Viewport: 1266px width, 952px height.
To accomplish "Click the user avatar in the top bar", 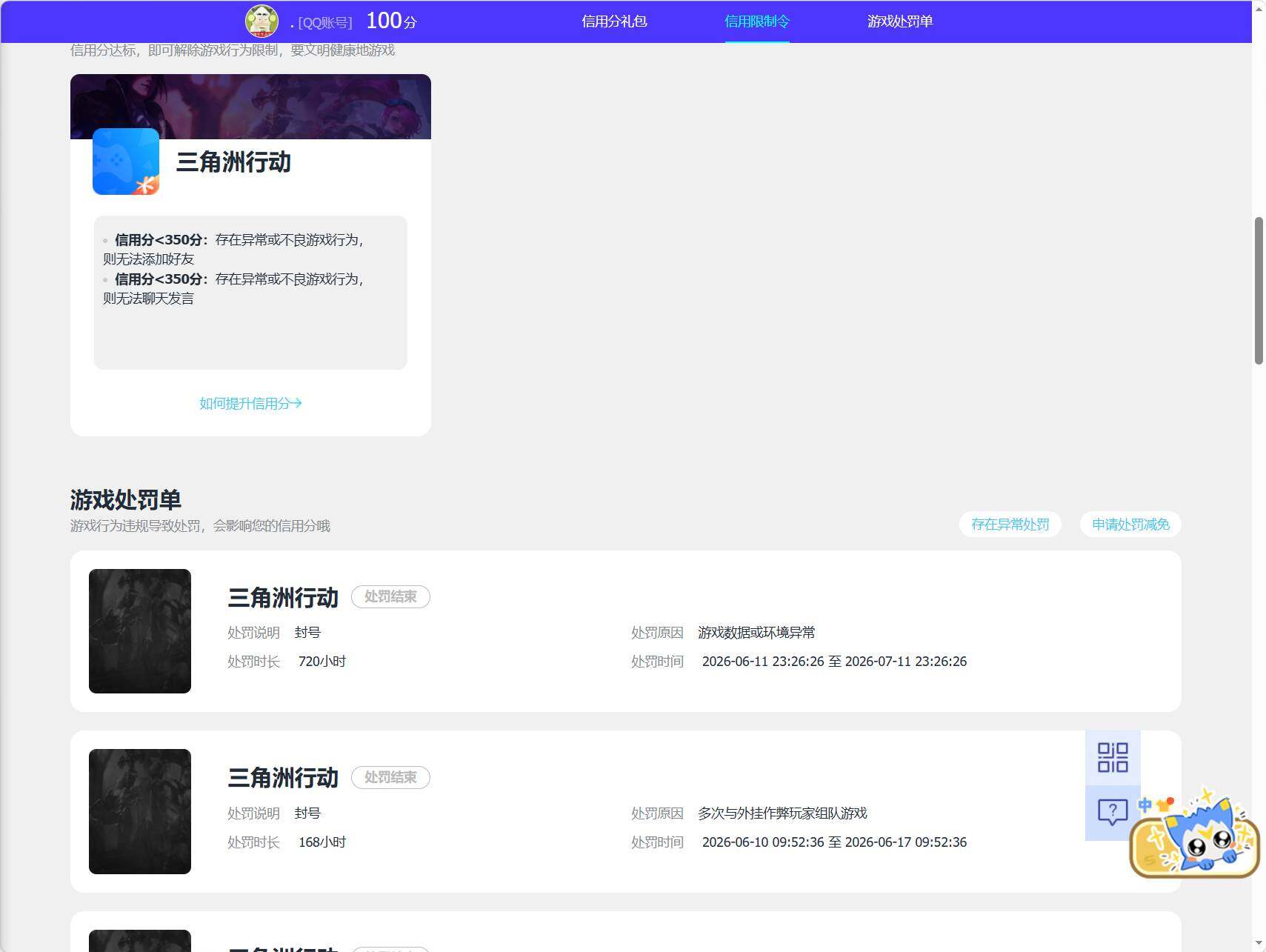I will (261, 21).
